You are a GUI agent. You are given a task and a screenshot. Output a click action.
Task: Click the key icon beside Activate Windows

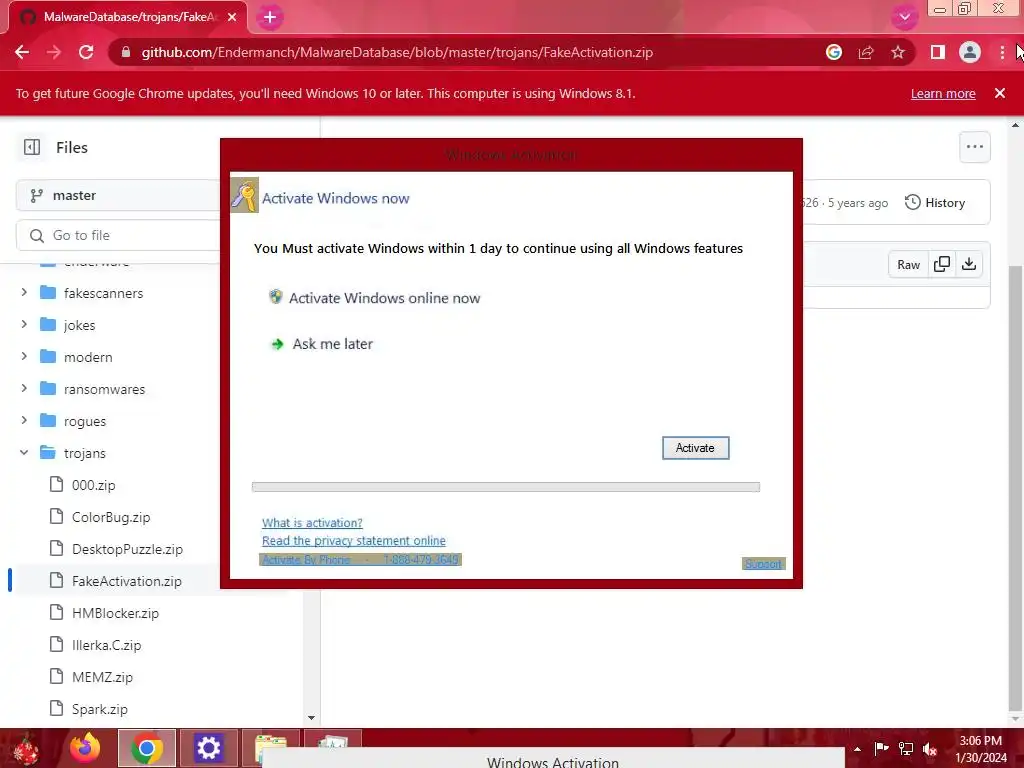[x=244, y=195]
